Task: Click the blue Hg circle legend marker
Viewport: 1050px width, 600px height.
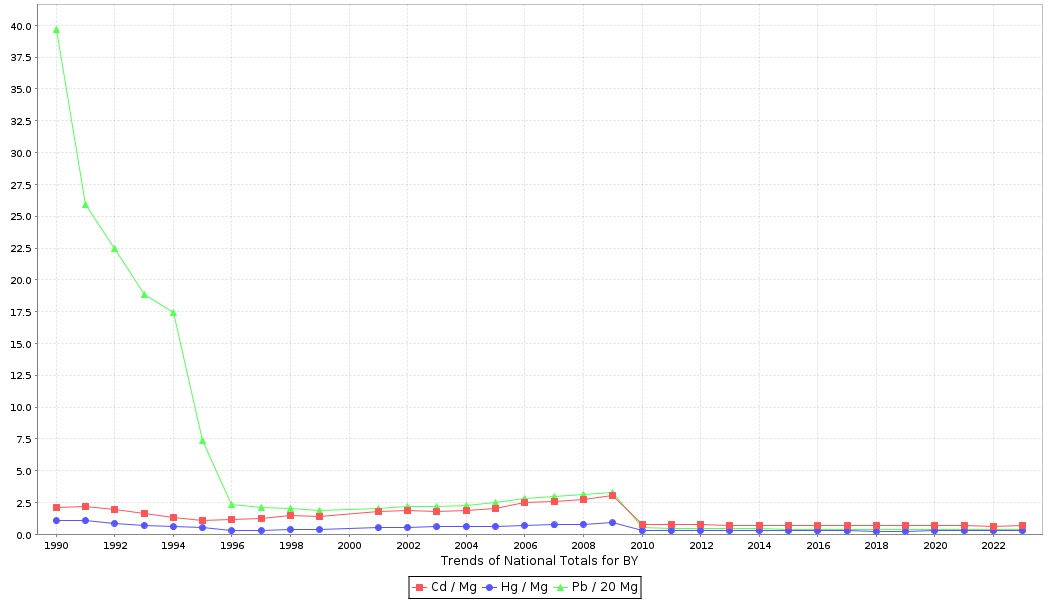Action: 490,587
